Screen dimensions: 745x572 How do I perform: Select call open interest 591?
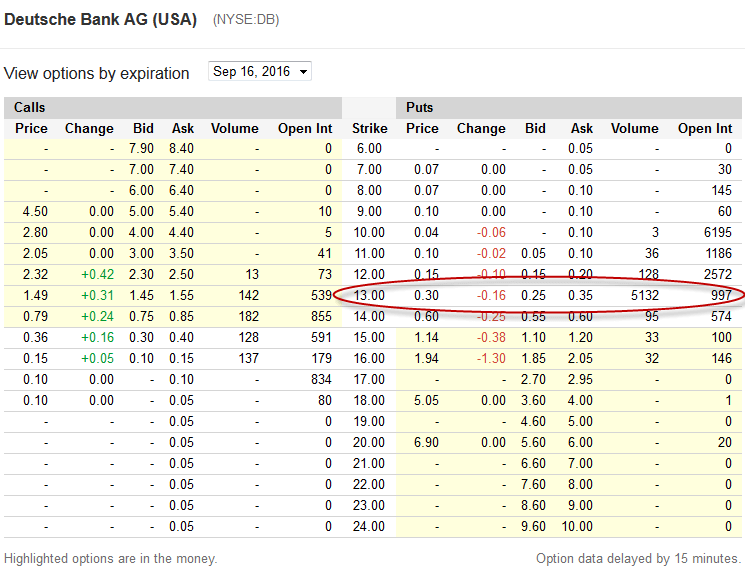click(321, 337)
